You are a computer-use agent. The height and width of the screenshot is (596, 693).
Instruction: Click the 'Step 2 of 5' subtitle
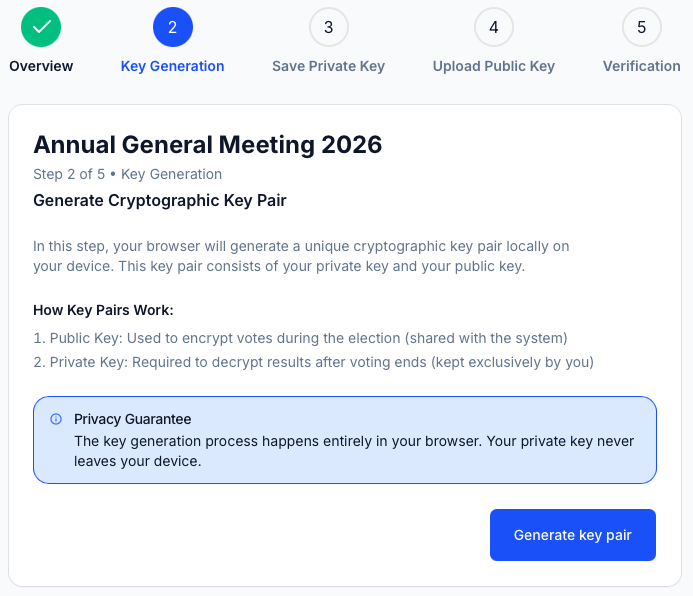click(127, 174)
